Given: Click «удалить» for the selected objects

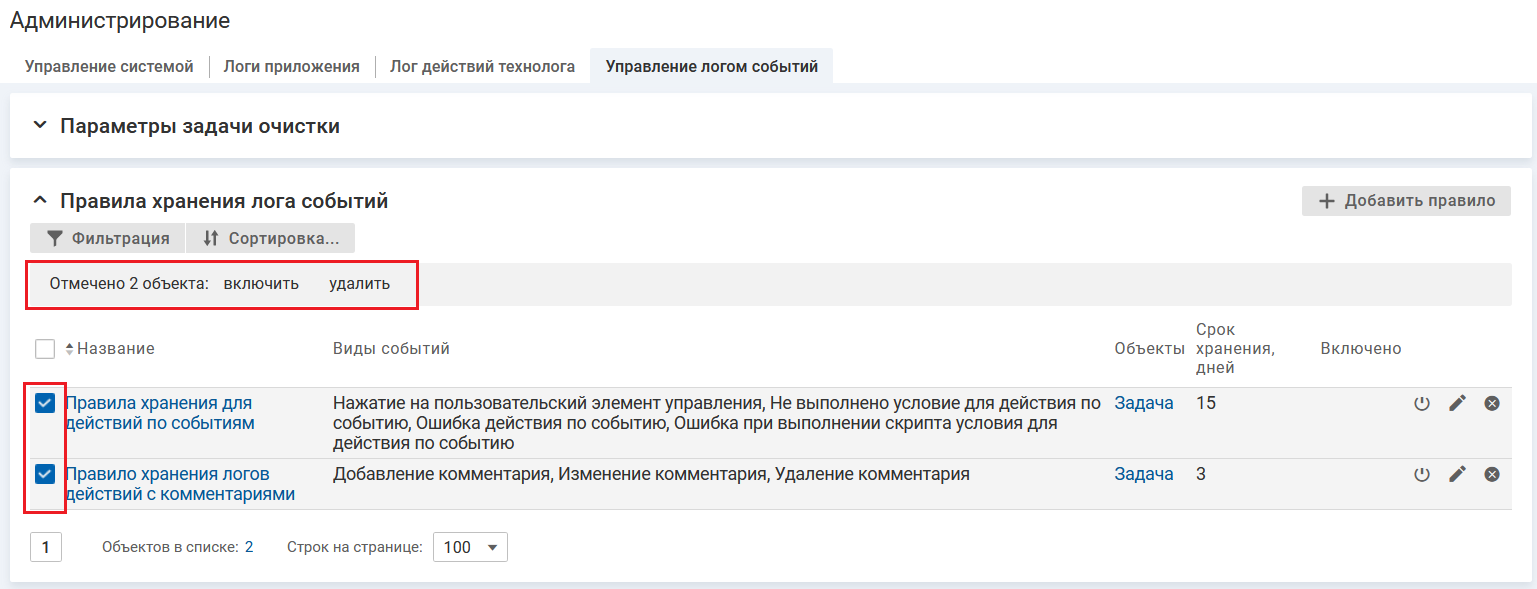Looking at the screenshot, I should tap(359, 284).
